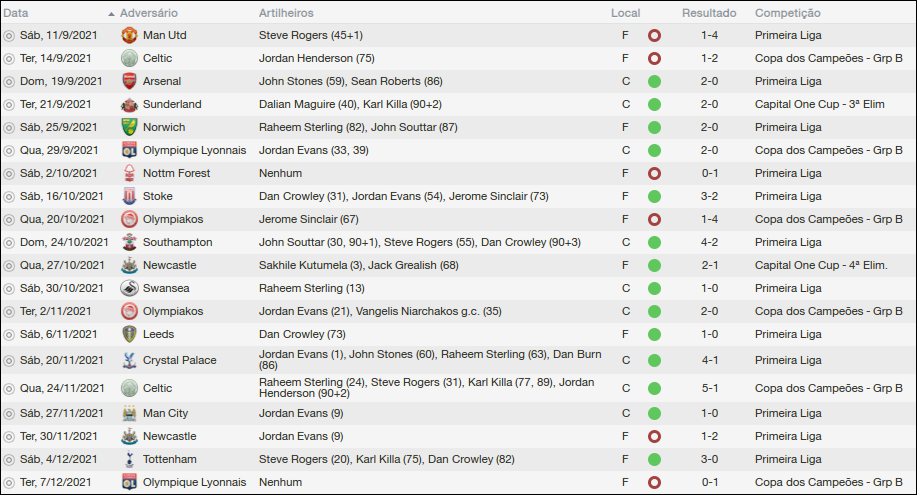Click the Southampton club crest icon
917x495 pixels.
coord(128,242)
